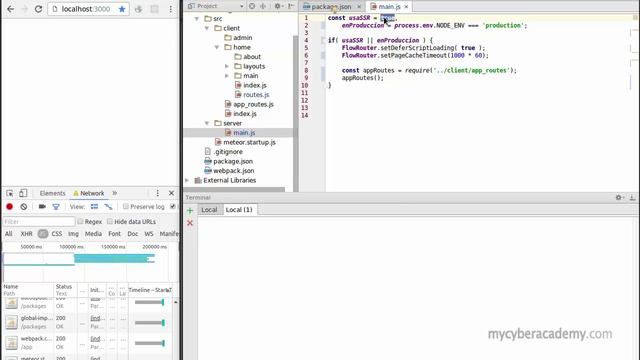Expand External Libraries node
This screenshot has width=640, height=360.
tap(187, 180)
